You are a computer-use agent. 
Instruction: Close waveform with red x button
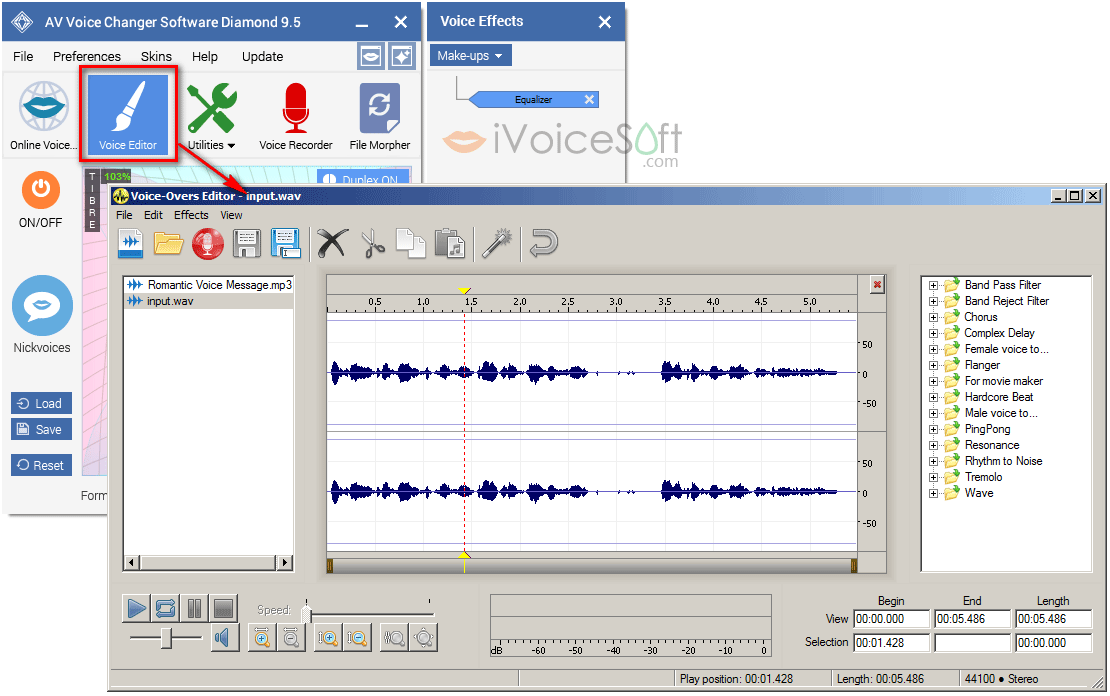point(877,285)
